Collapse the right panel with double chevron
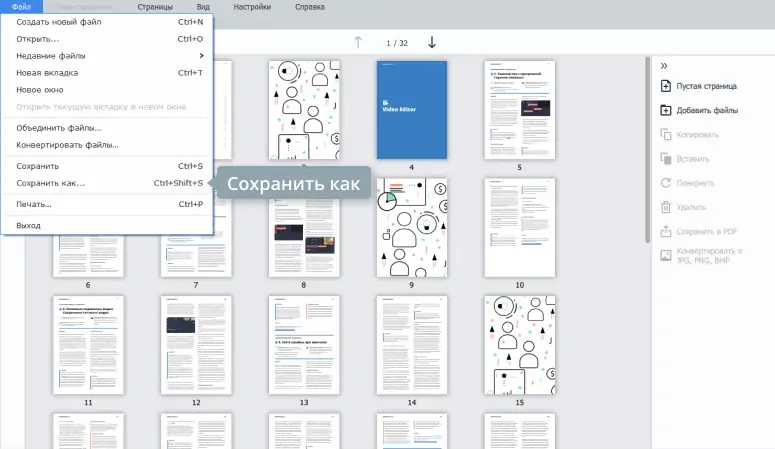 [x=665, y=65]
